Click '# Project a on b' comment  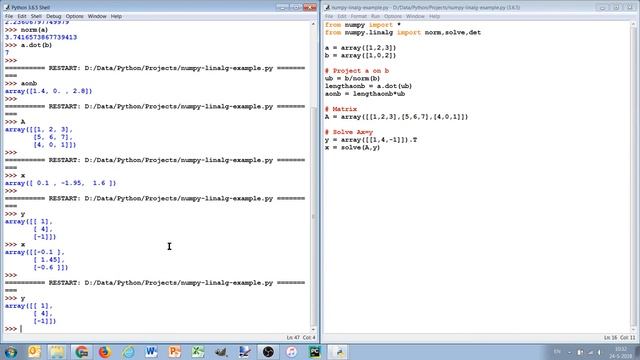(x=357, y=71)
